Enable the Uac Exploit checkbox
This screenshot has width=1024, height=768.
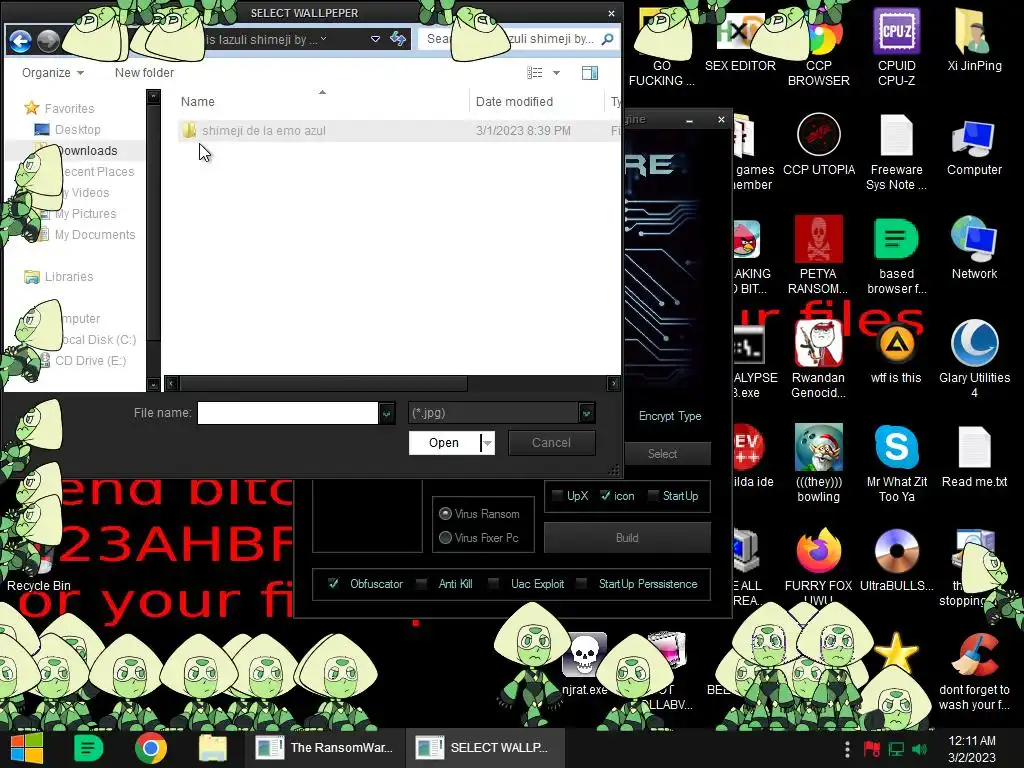[x=494, y=583]
